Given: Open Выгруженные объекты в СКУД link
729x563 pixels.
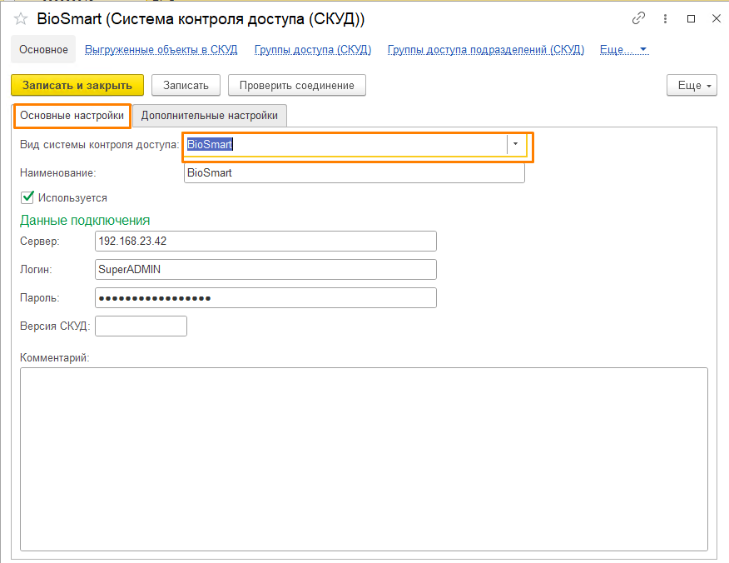Looking at the screenshot, I should 161,50.
